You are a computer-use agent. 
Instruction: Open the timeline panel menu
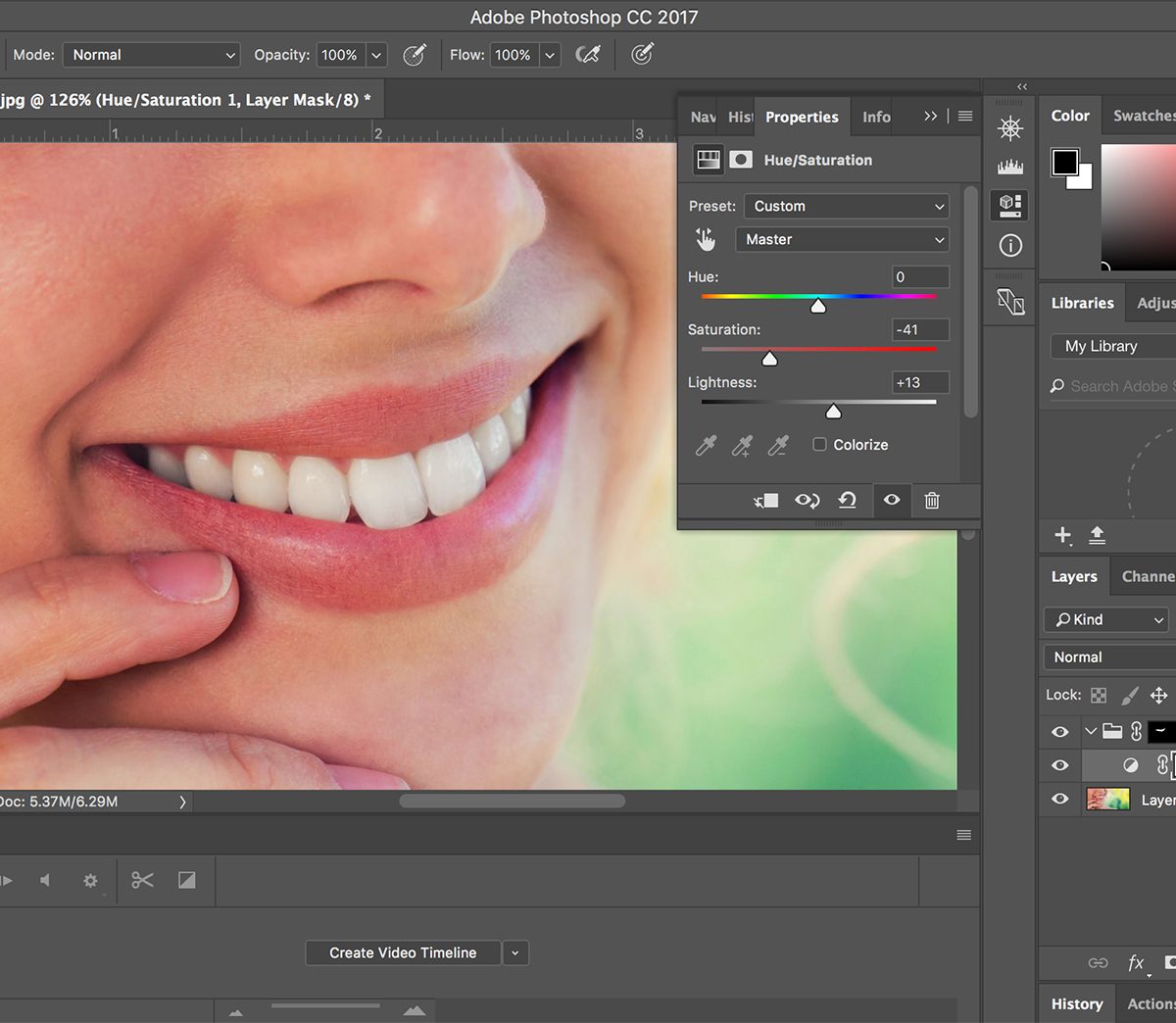(964, 835)
